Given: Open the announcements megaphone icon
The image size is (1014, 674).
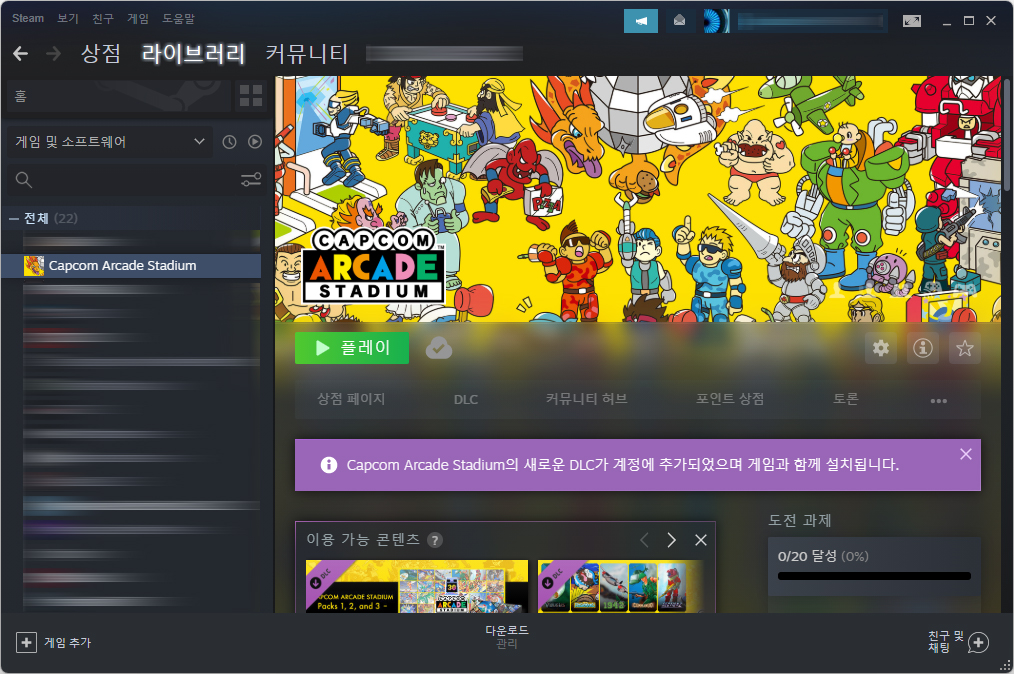Looking at the screenshot, I should click(x=641, y=21).
